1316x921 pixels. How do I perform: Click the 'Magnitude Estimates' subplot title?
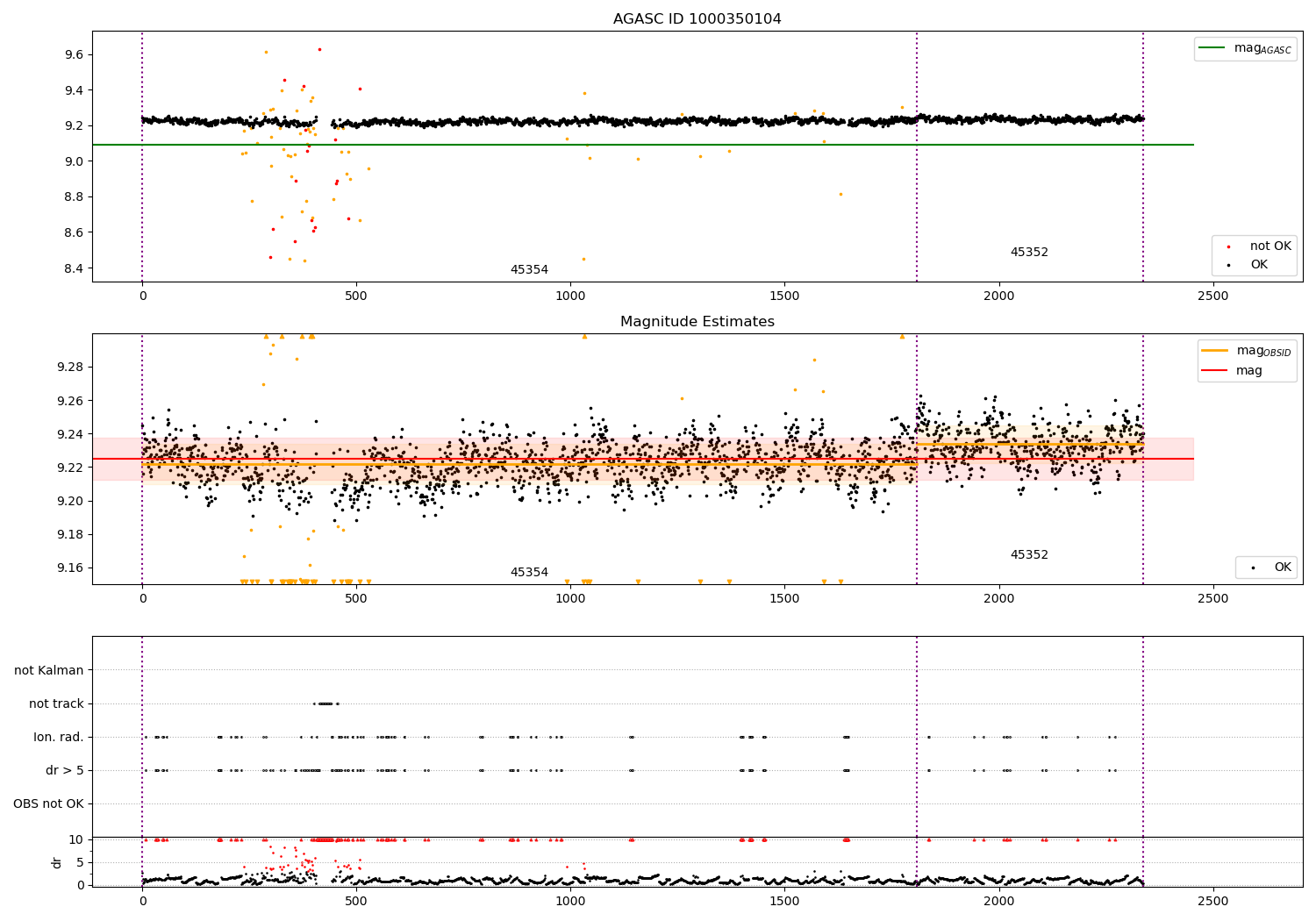click(697, 322)
